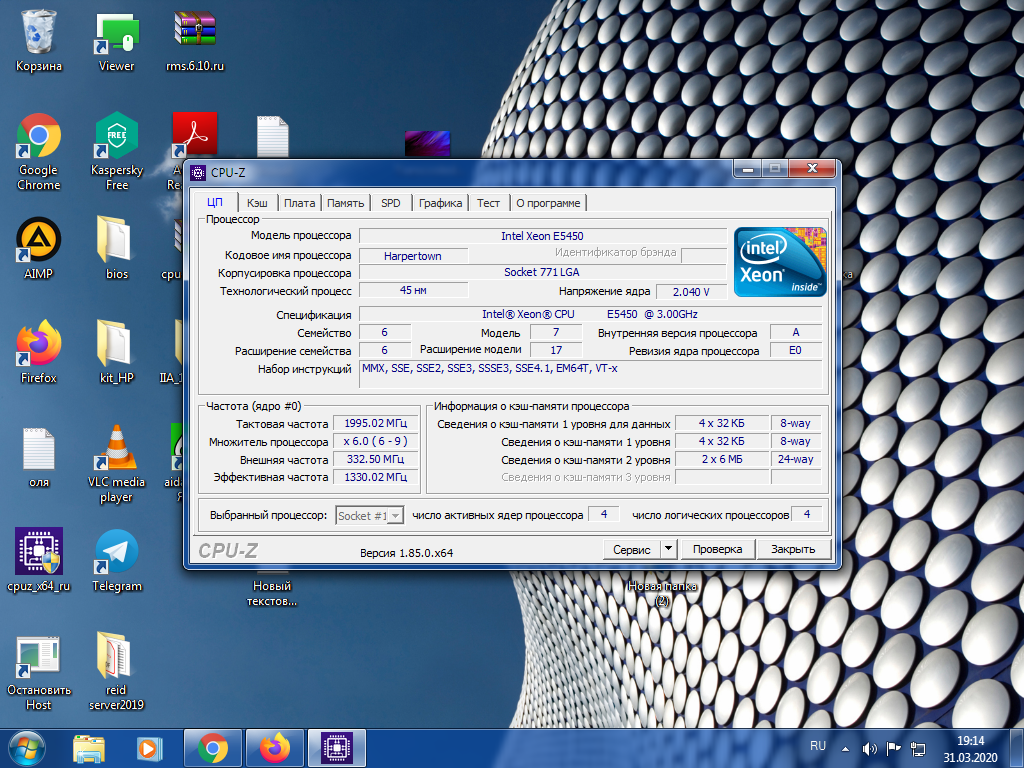
Task: Open the cpuz_x64_ru desktop icon
Action: pyautogui.click(x=39, y=553)
